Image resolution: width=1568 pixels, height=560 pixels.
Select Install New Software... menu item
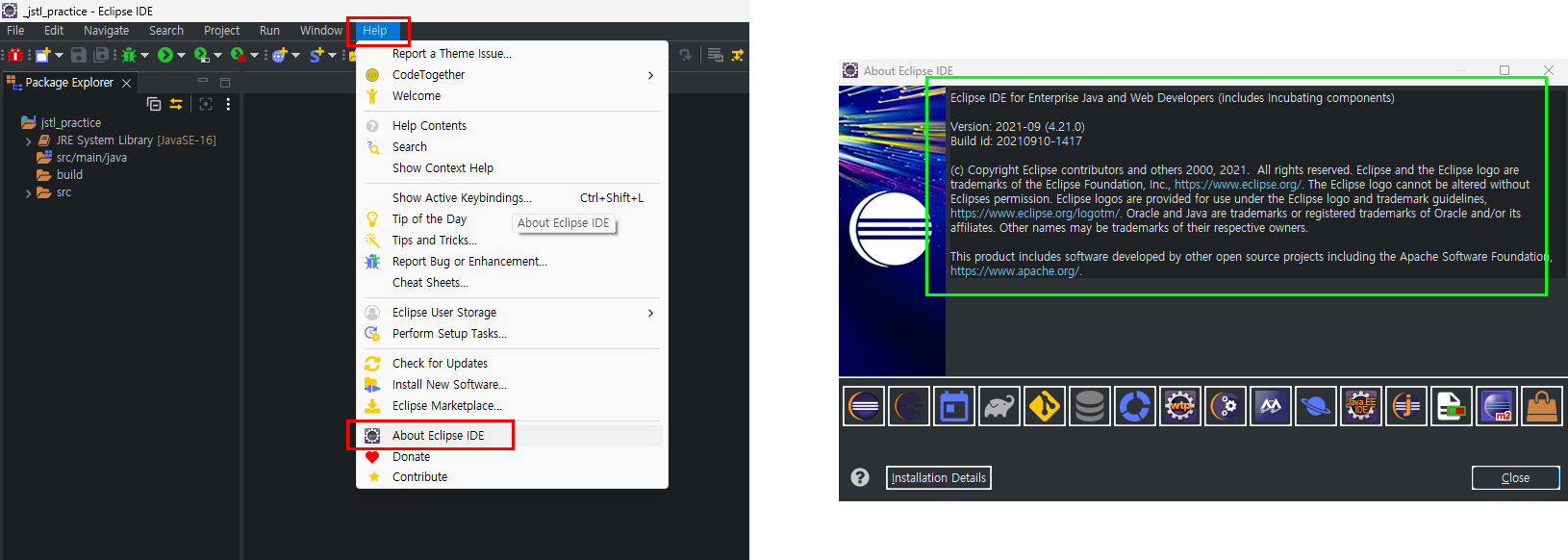[512, 385]
